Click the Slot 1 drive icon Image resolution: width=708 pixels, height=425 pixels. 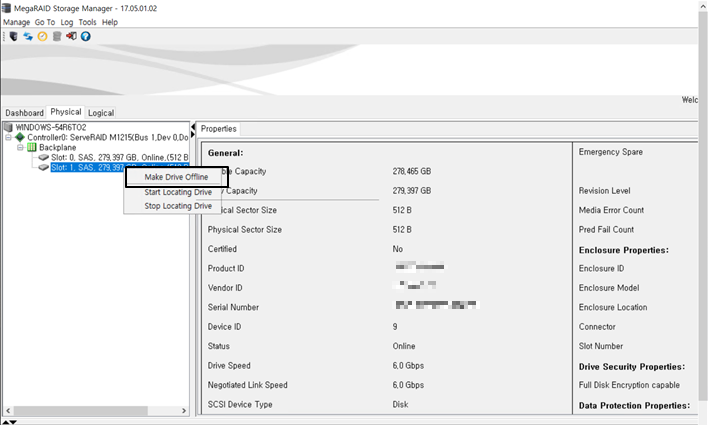pyautogui.click(x=43, y=168)
